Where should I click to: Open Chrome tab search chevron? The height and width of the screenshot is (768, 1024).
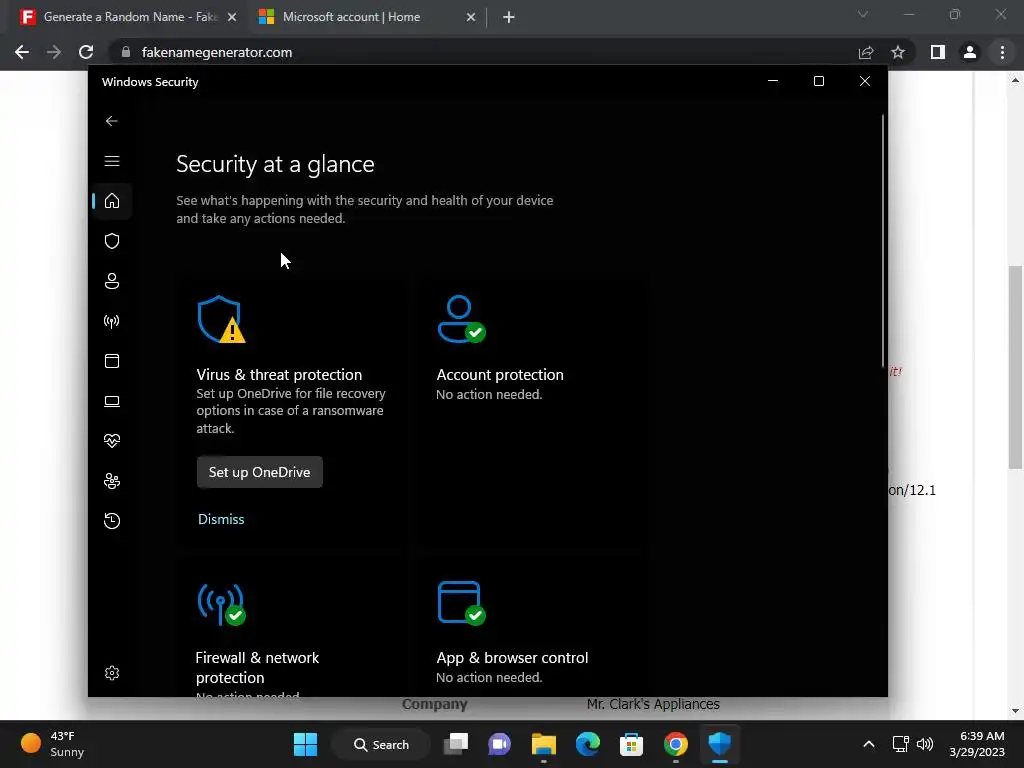863,14
